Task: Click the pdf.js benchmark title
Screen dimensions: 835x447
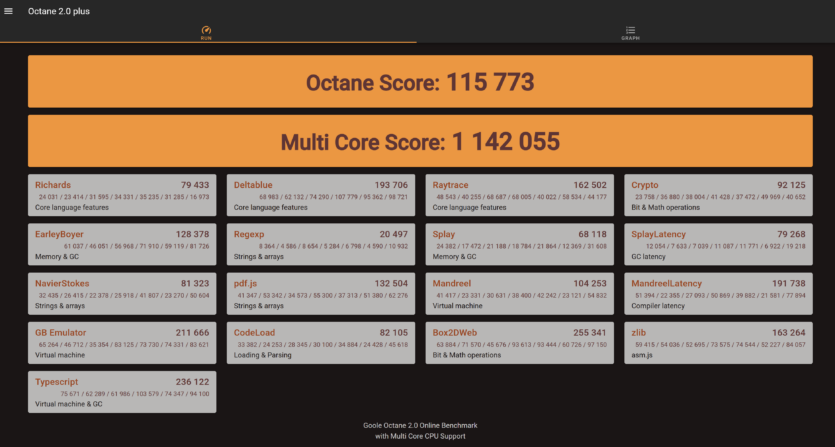Action: coord(245,283)
